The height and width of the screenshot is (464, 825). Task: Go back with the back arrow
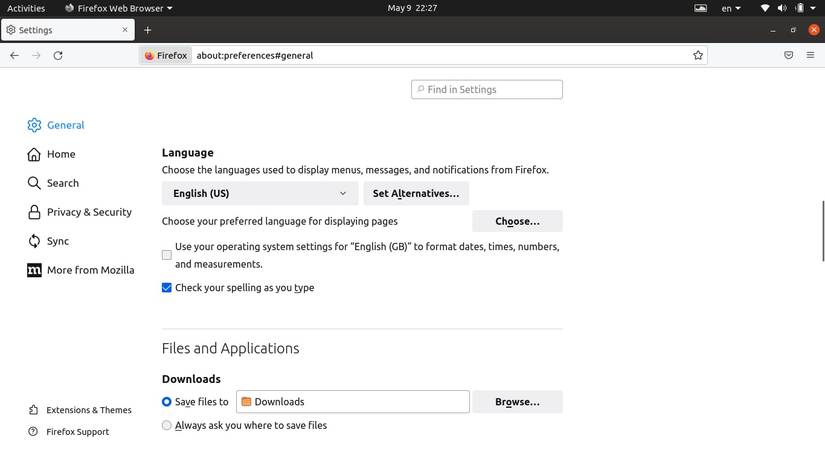click(x=14, y=55)
